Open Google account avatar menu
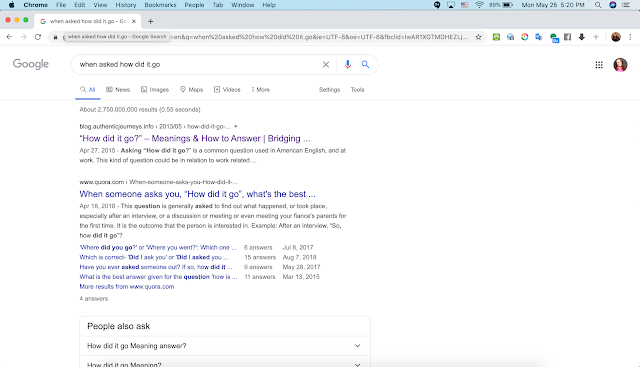This screenshot has width=640, height=367. point(620,65)
